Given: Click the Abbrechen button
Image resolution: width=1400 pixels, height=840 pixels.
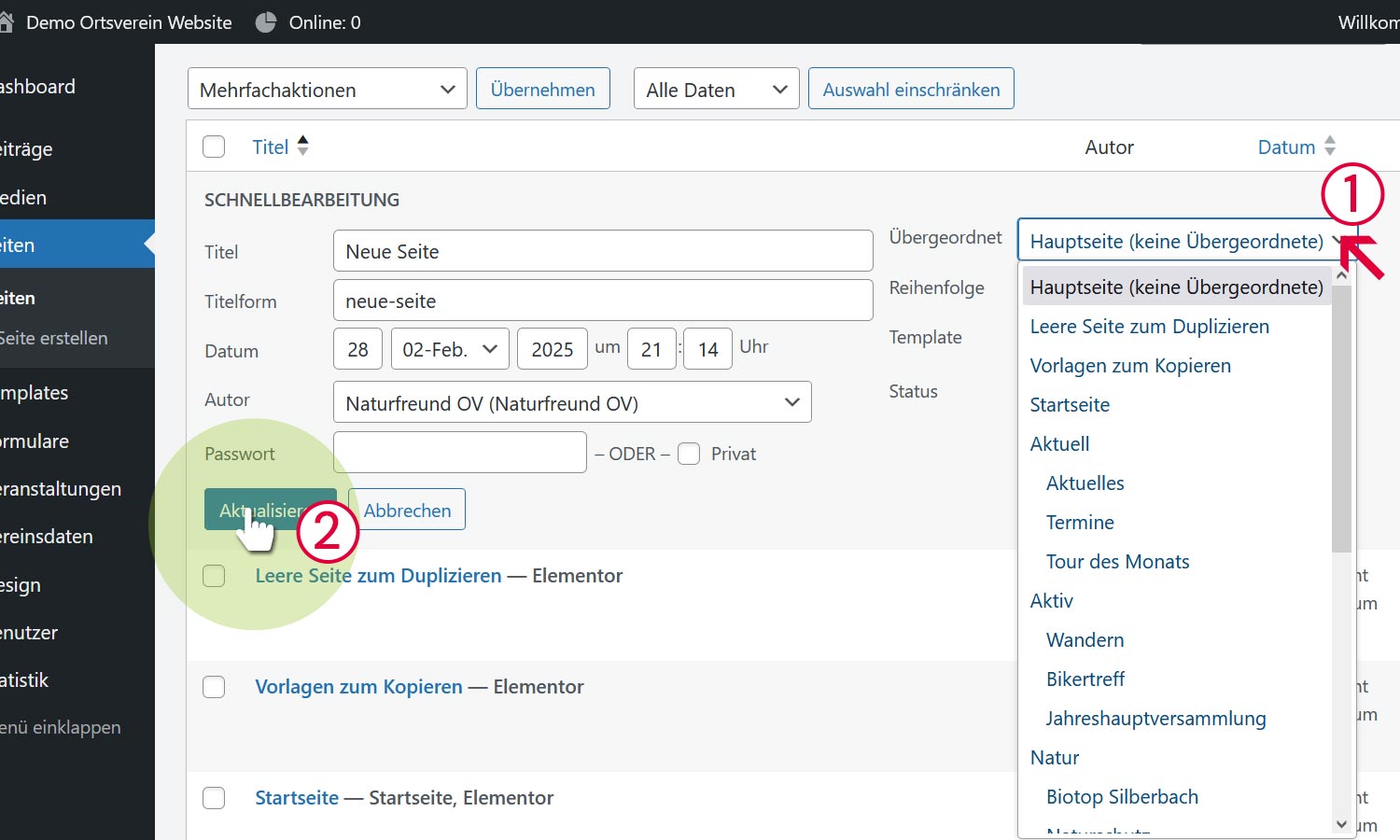Looking at the screenshot, I should coord(407,510).
